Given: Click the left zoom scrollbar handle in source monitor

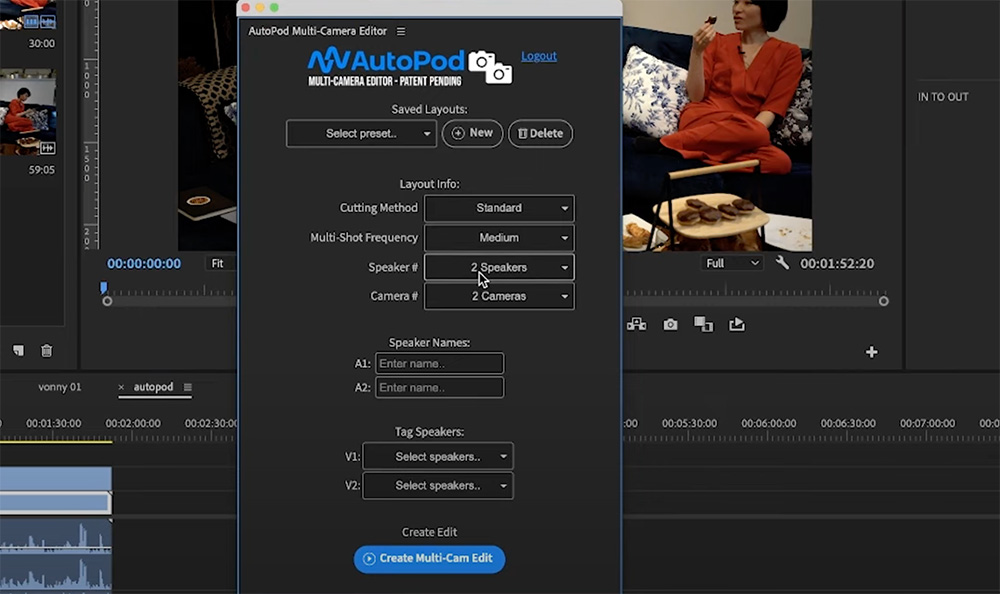Looking at the screenshot, I should 107,301.
